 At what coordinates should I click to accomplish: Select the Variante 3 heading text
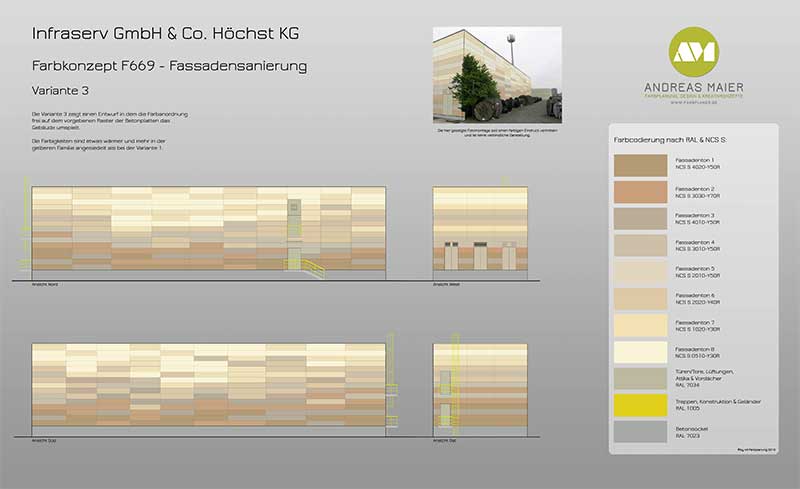61,90
